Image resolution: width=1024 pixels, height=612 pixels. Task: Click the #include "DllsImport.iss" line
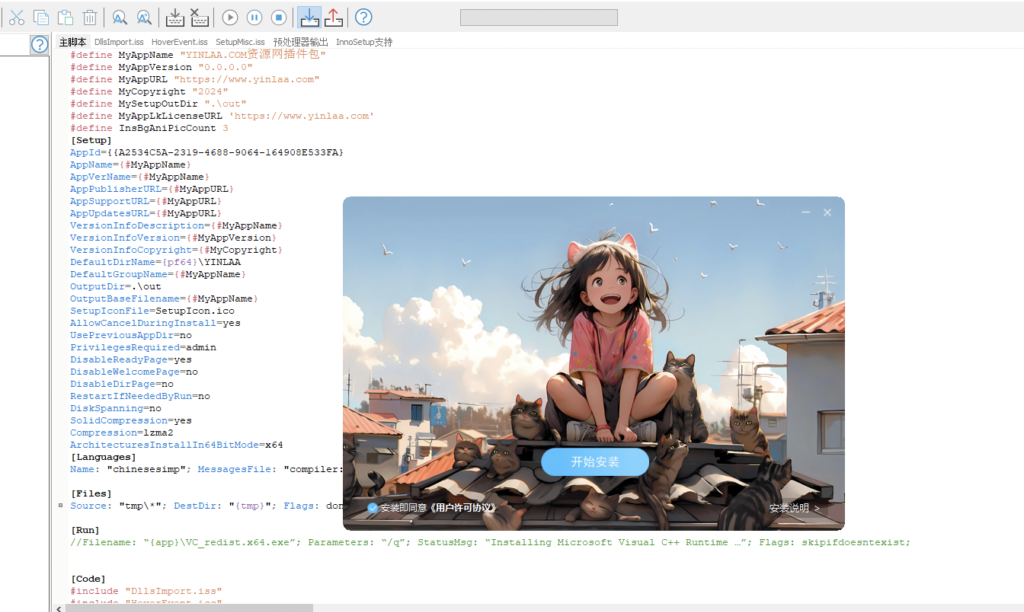pos(146,591)
